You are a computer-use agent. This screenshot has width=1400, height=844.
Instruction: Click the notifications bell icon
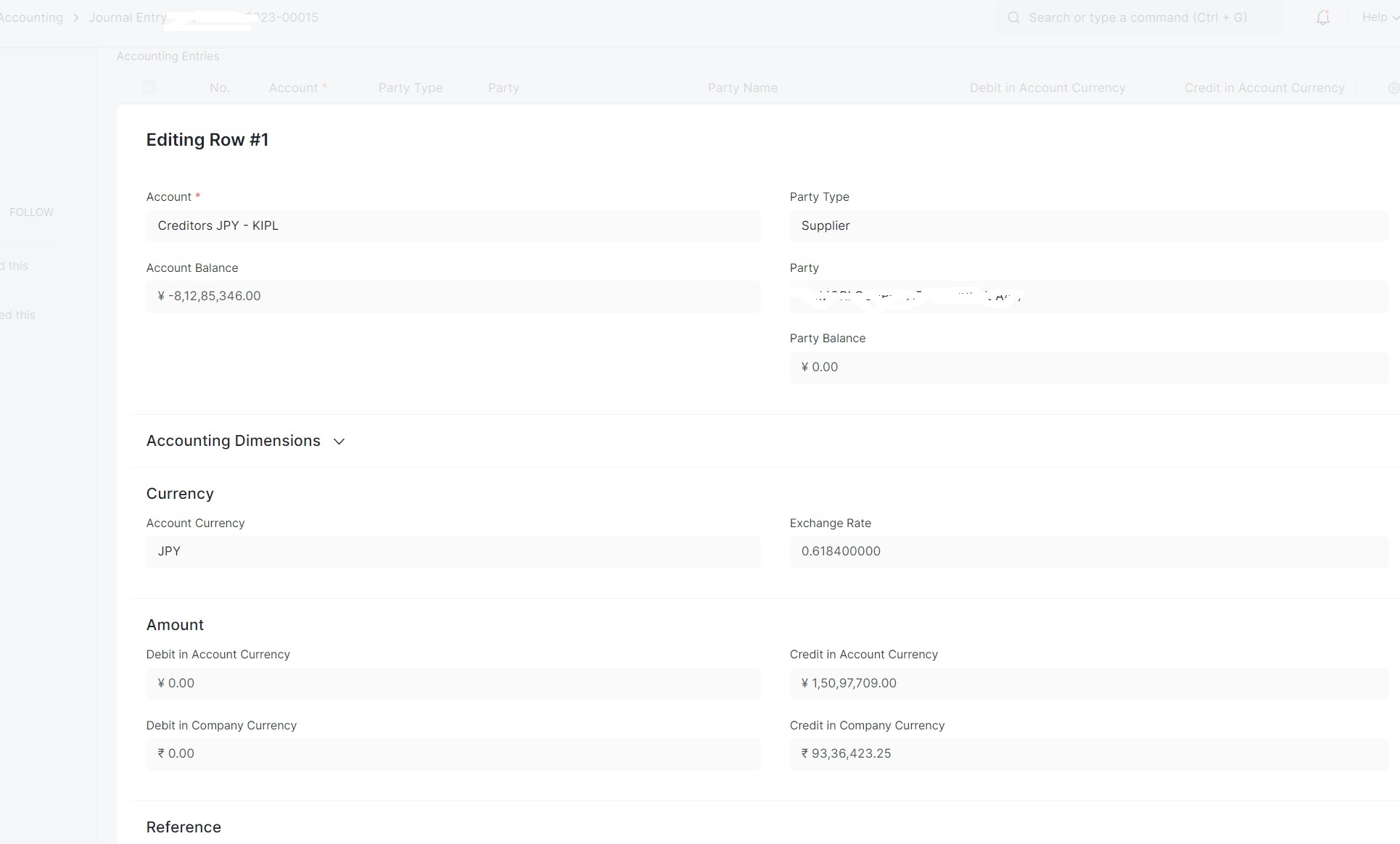click(x=1322, y=17)
